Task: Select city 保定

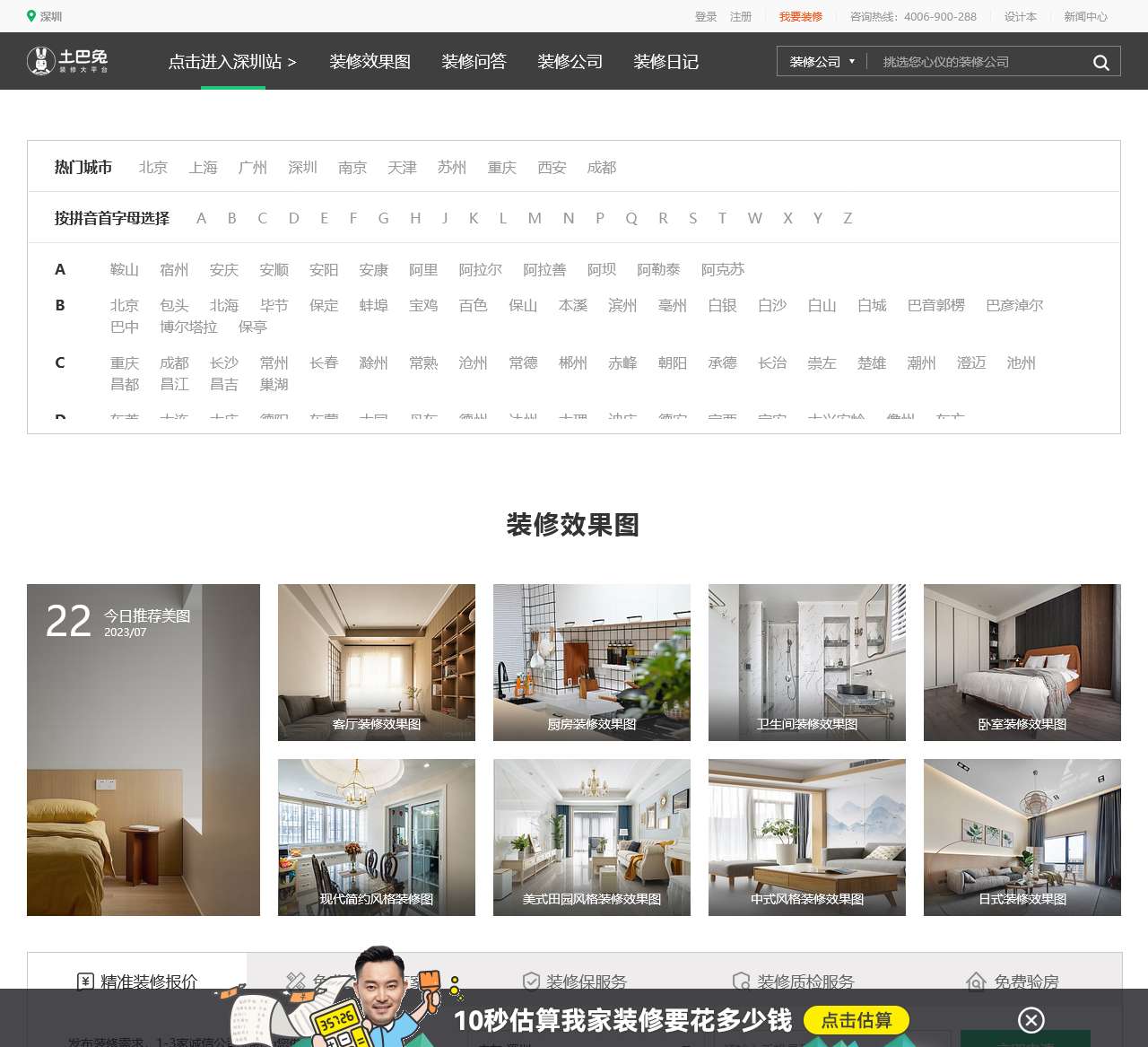Action: coord(324,305)
